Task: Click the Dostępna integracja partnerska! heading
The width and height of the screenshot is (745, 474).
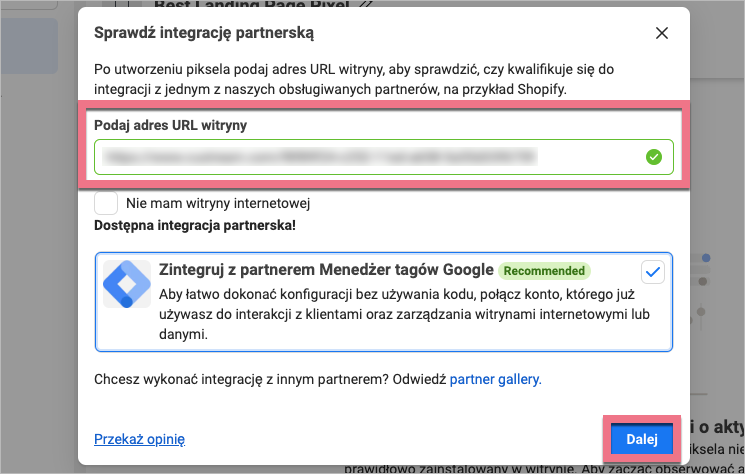Action: point(193,225)
